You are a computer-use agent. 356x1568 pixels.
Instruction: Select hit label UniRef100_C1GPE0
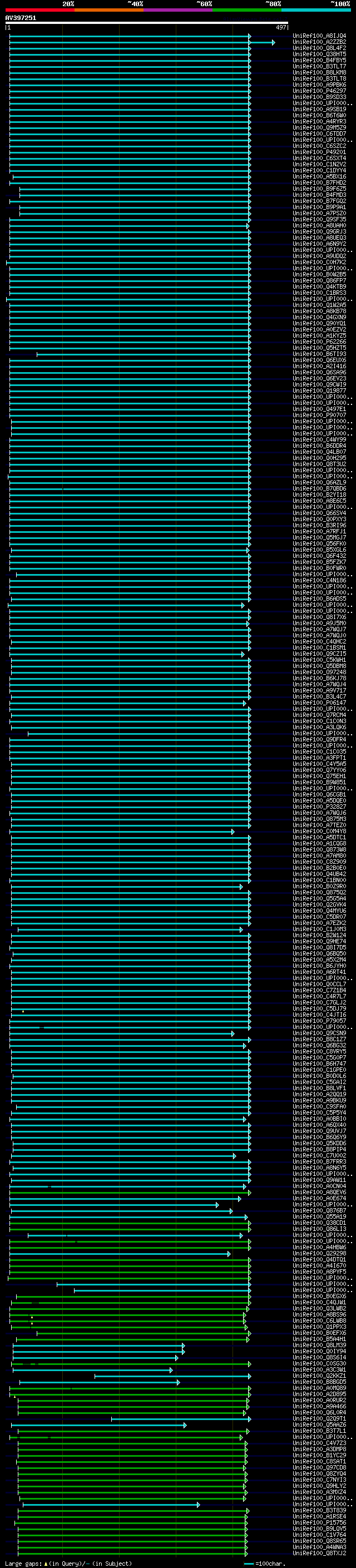(x=319, y=1070)
